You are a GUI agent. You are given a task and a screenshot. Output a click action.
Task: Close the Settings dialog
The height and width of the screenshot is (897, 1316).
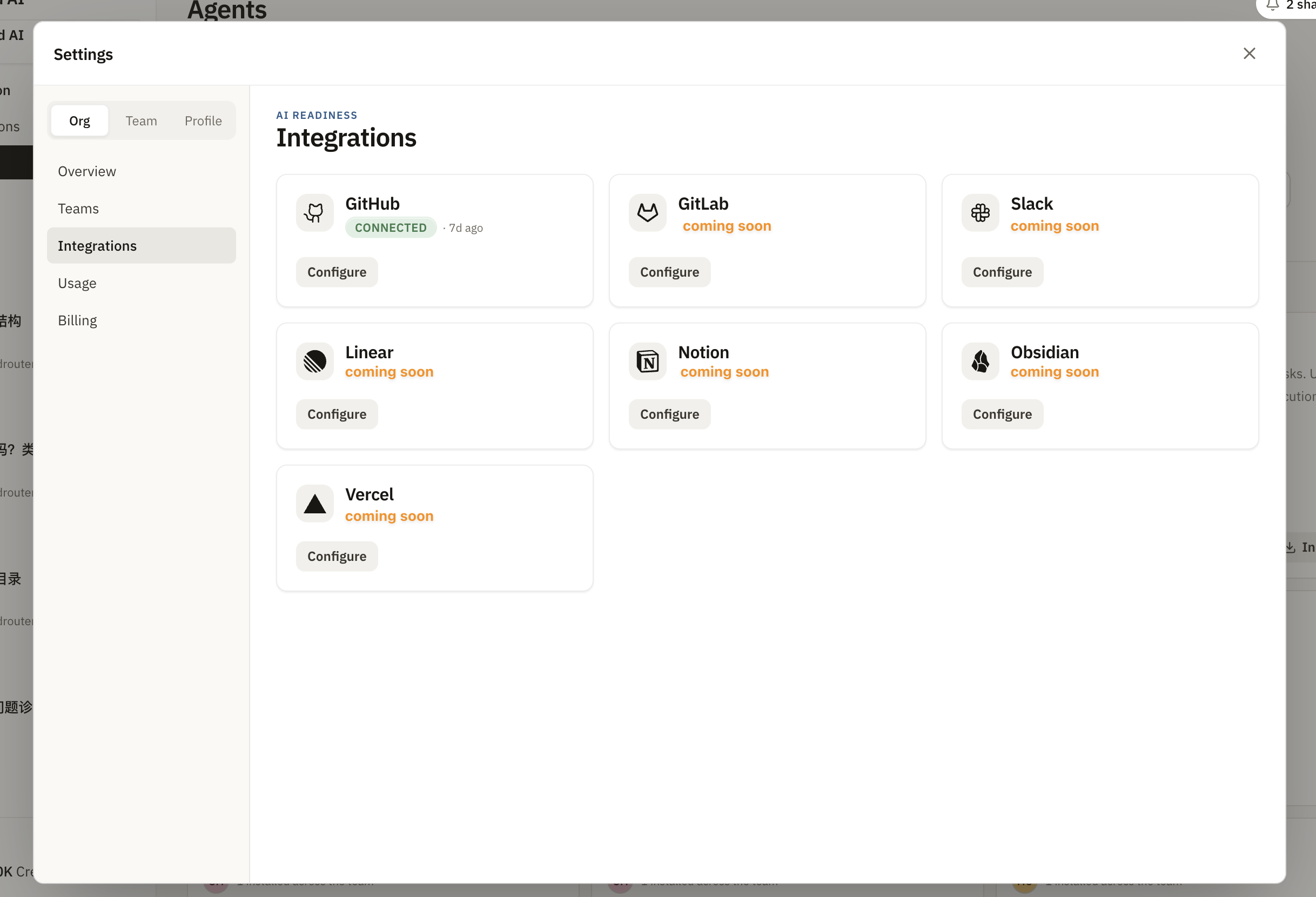(x=1249, y=53)
